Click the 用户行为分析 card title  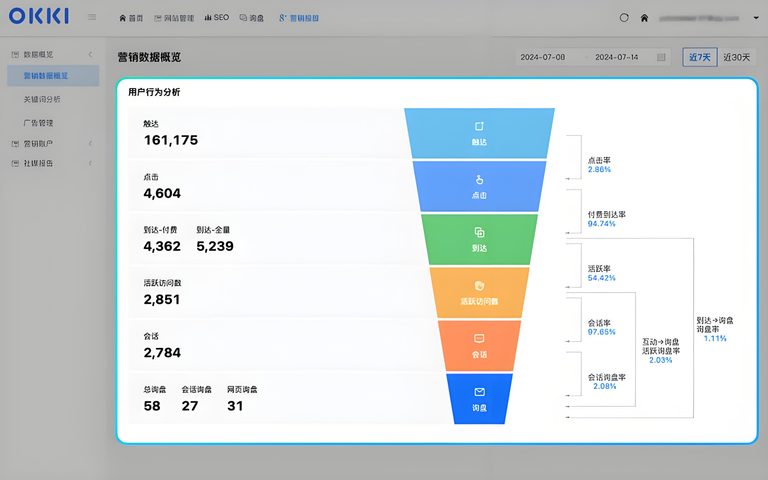coord(154,92)
